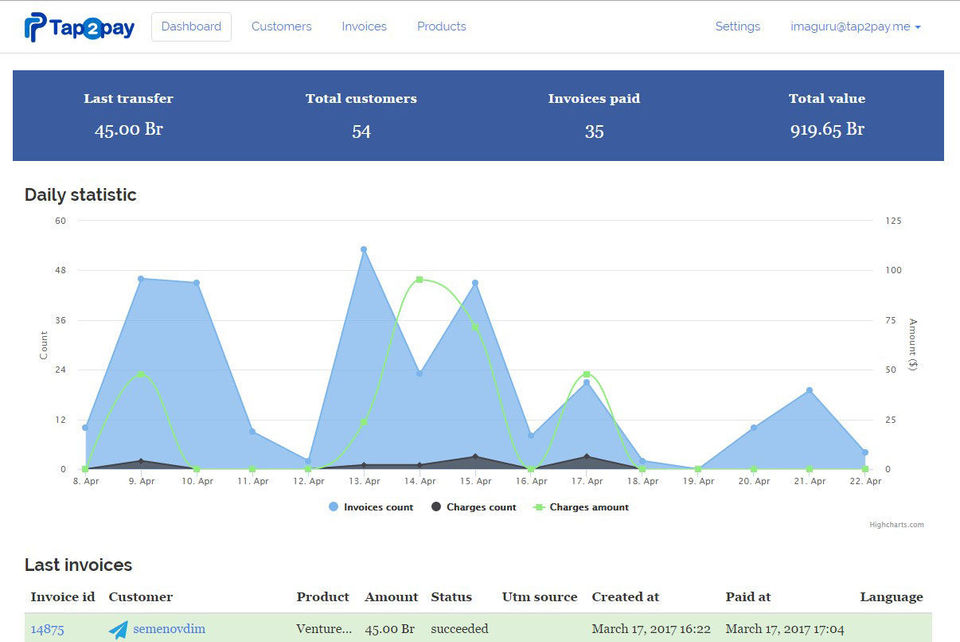Image resolution: width=960 pixels, height=642 pixels.
Task: Toggle Invoices count legend series
Action: tap(371, 507)
